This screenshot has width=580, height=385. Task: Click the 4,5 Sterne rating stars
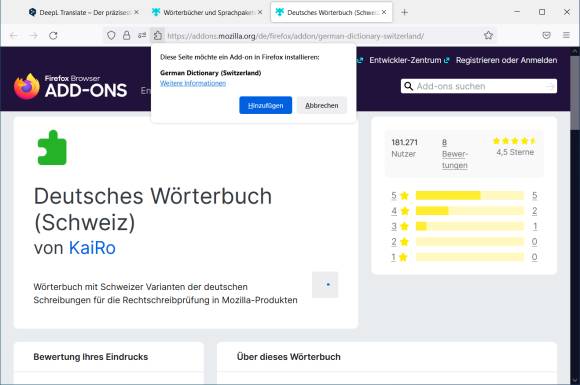pos(515,141)
